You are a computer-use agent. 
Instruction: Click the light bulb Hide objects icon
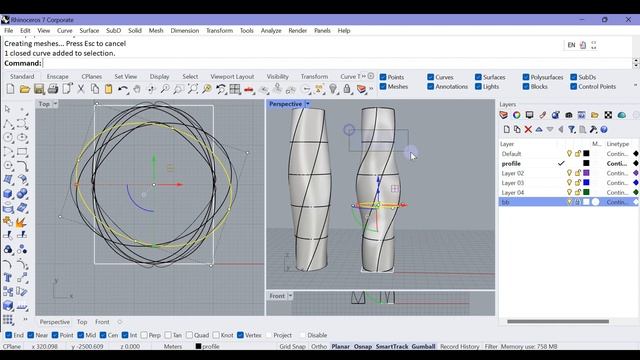coord(333,89)
